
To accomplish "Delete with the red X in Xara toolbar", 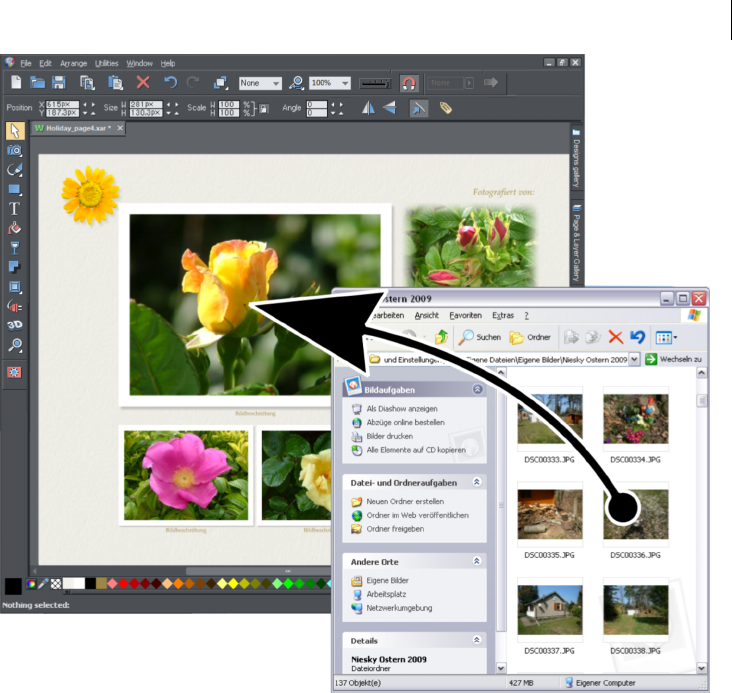I will click(x=143, y=83).
